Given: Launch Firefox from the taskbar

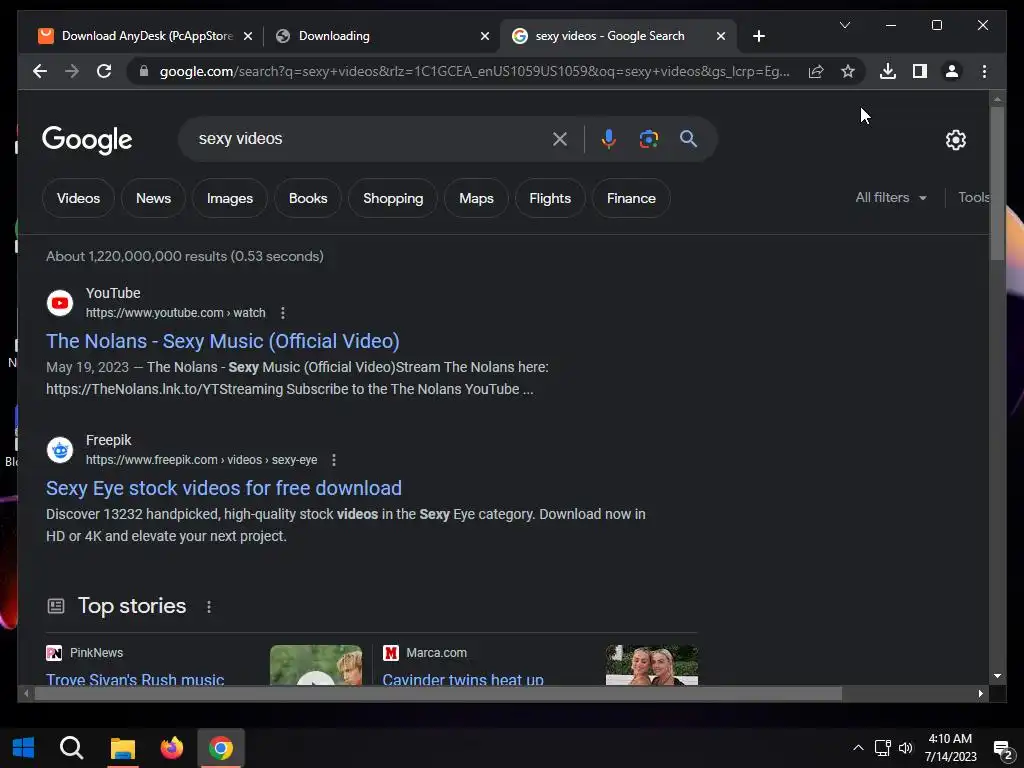Looking at the screenshot, I should 172,748.
